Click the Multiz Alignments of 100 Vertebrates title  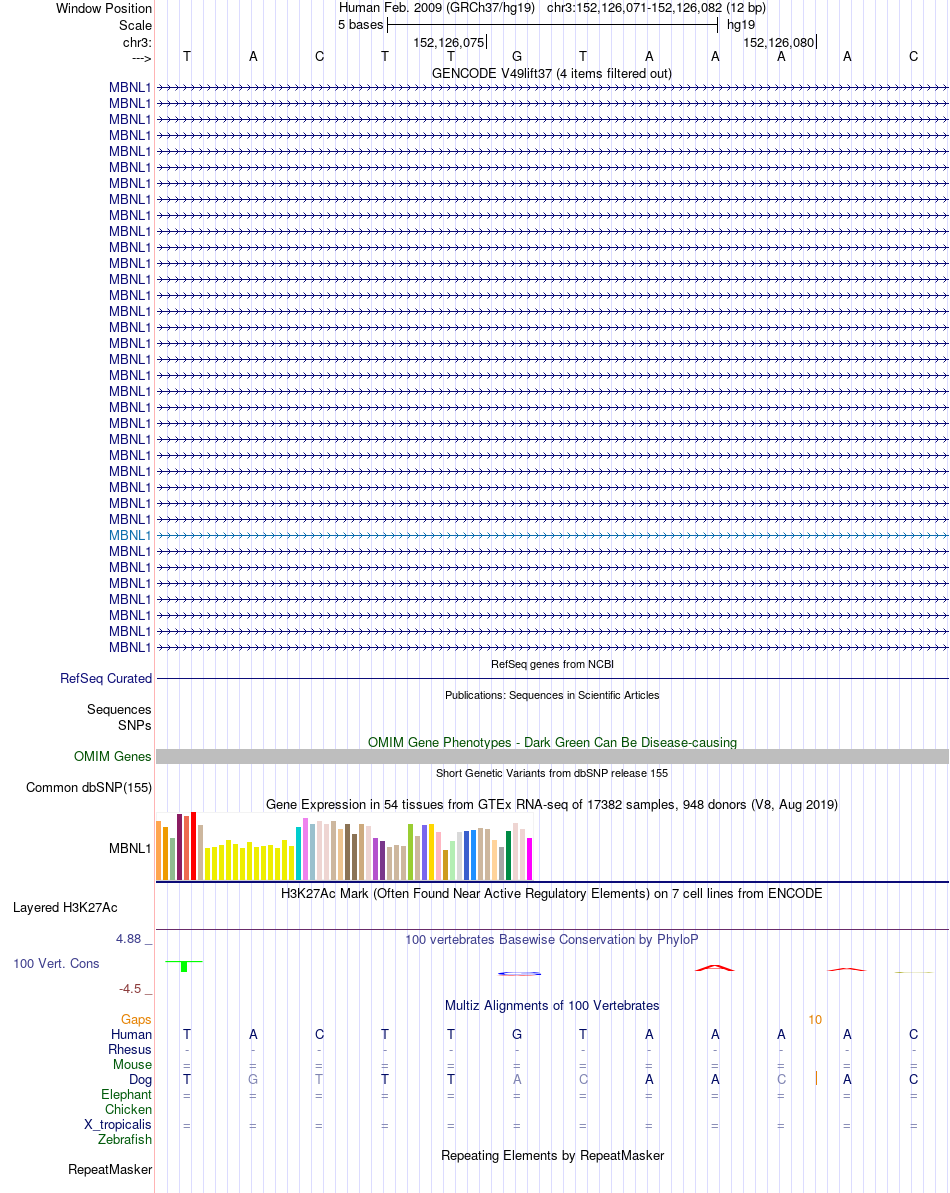(551, 1006)
